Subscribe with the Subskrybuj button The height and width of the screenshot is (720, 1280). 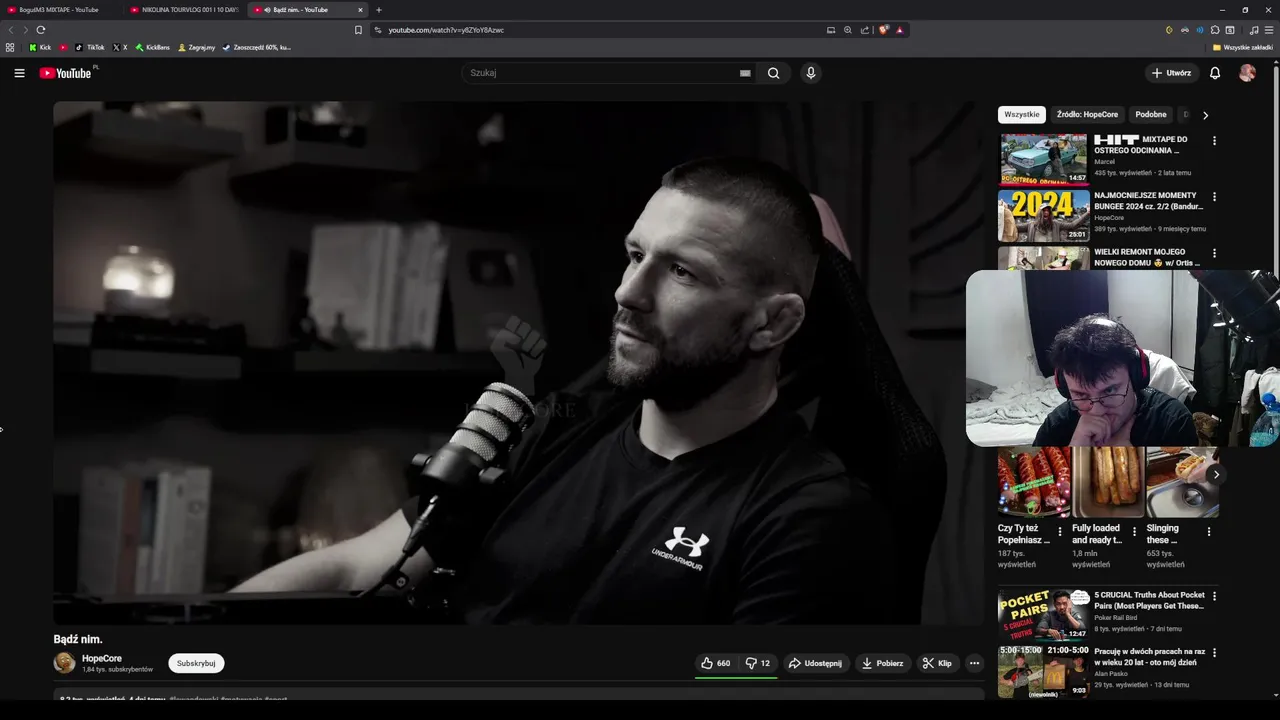point(196,663)
